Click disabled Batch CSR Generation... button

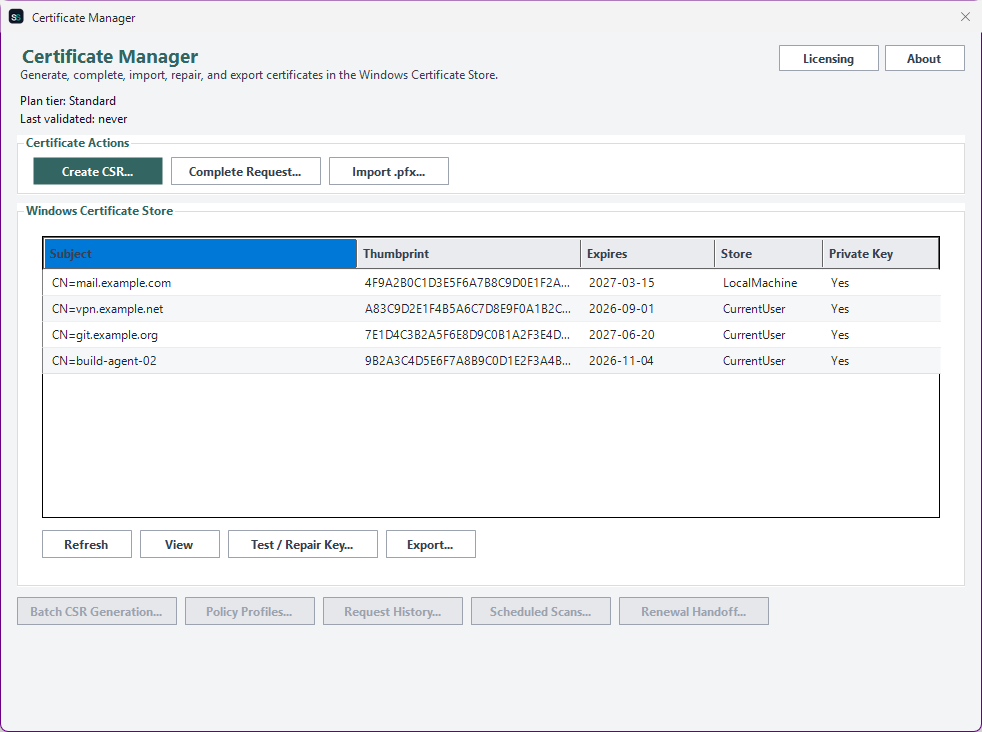tap(97, 611)
